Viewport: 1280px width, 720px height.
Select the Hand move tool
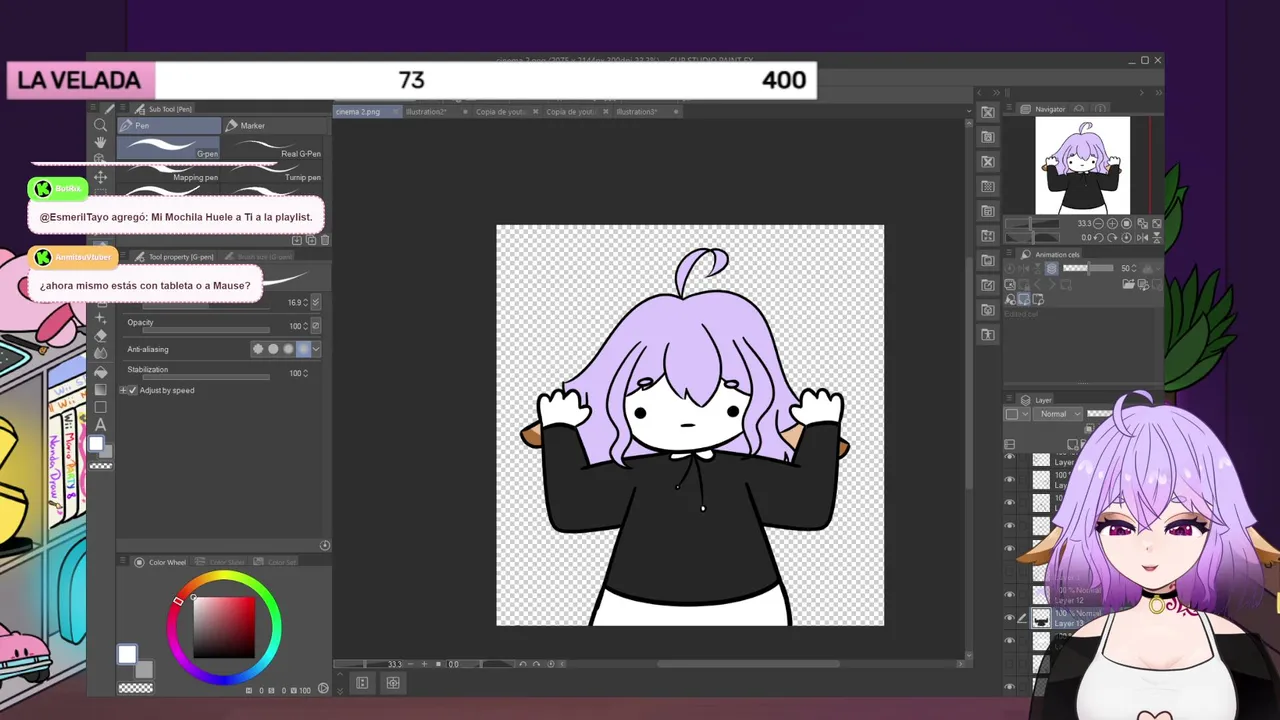coord(100,142)
